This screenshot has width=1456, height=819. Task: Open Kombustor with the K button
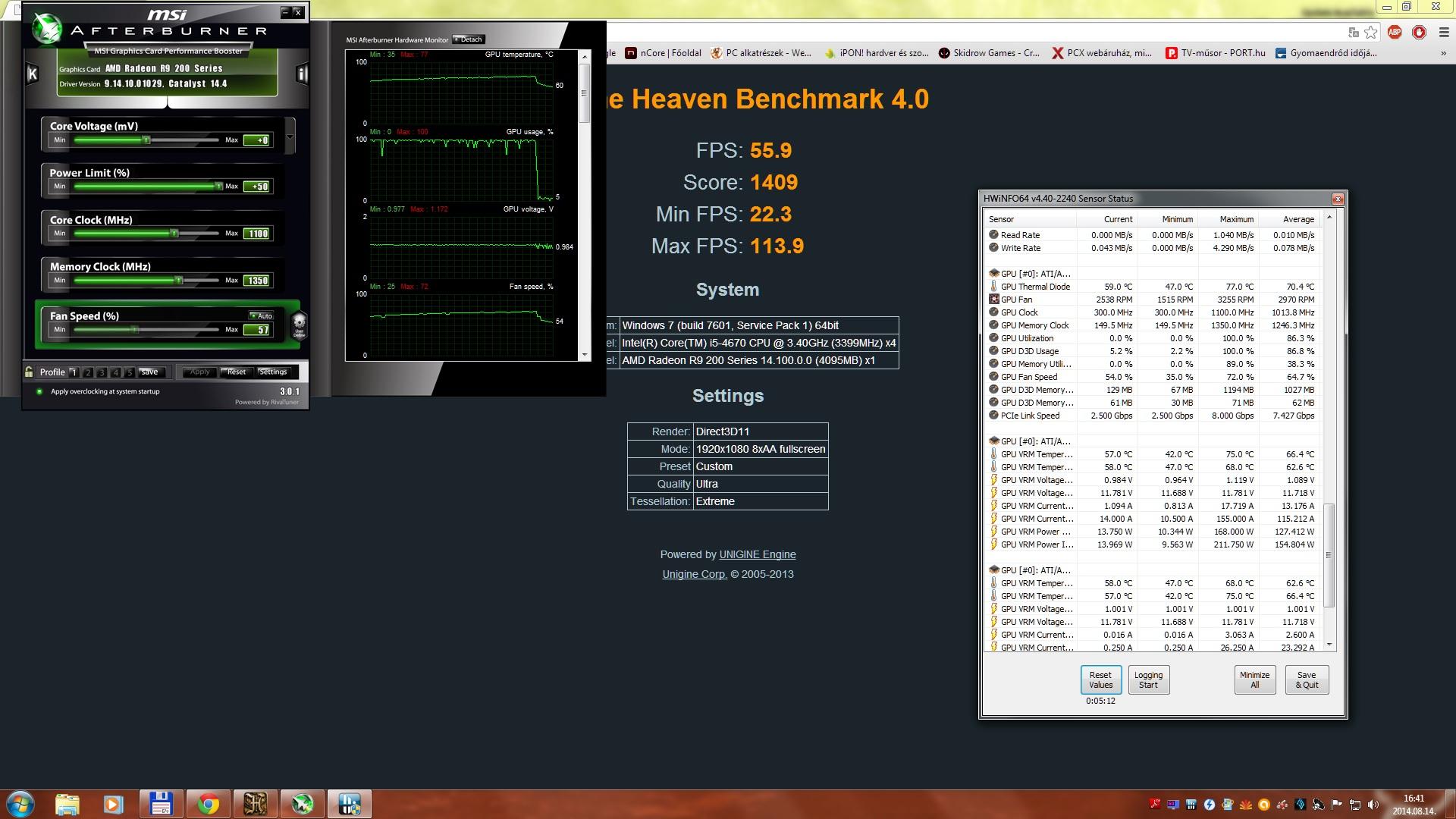(33, 74)
